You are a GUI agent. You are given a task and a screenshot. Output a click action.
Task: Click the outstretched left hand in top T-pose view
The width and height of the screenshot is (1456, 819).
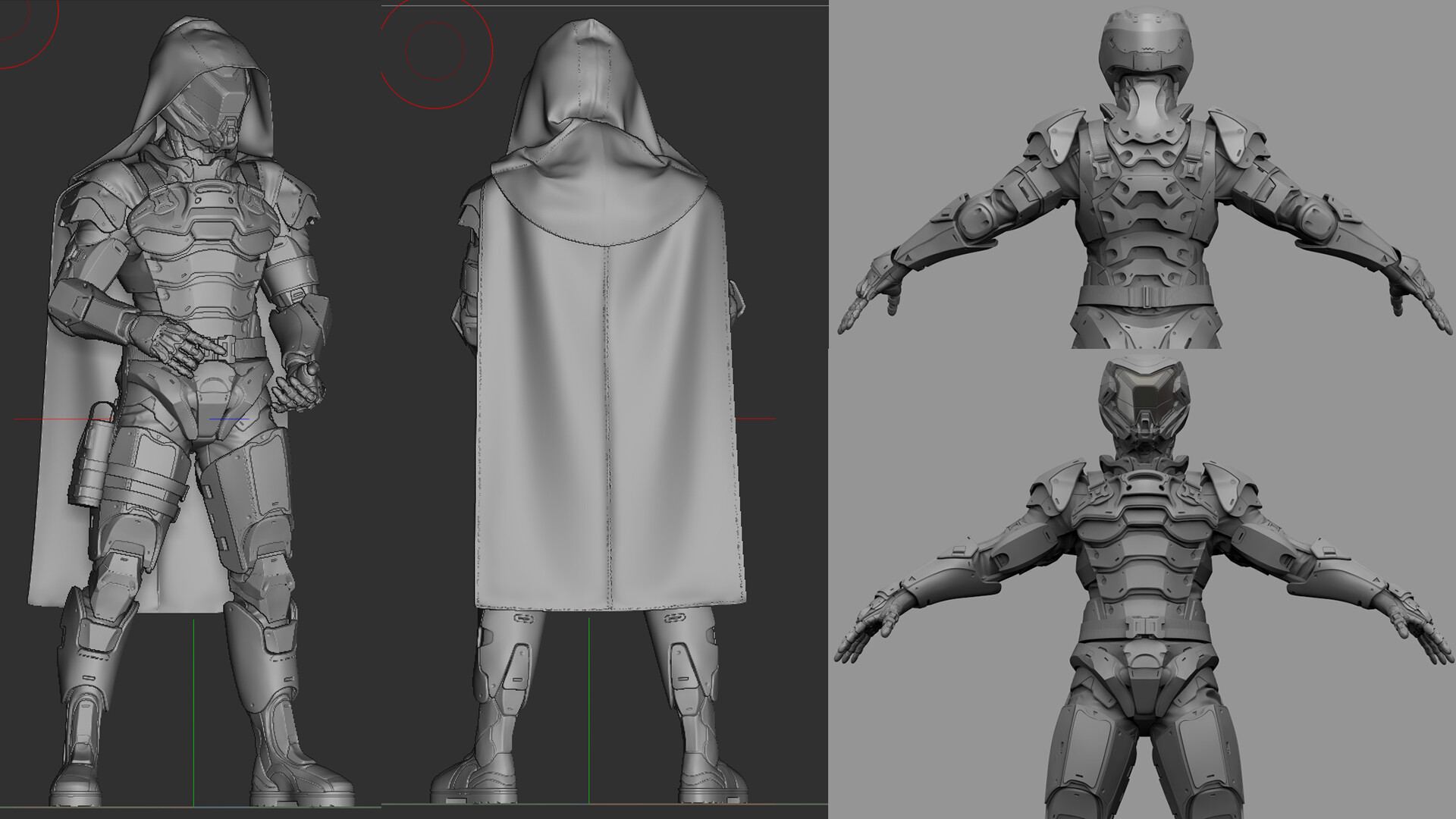(x=864, y=301)
